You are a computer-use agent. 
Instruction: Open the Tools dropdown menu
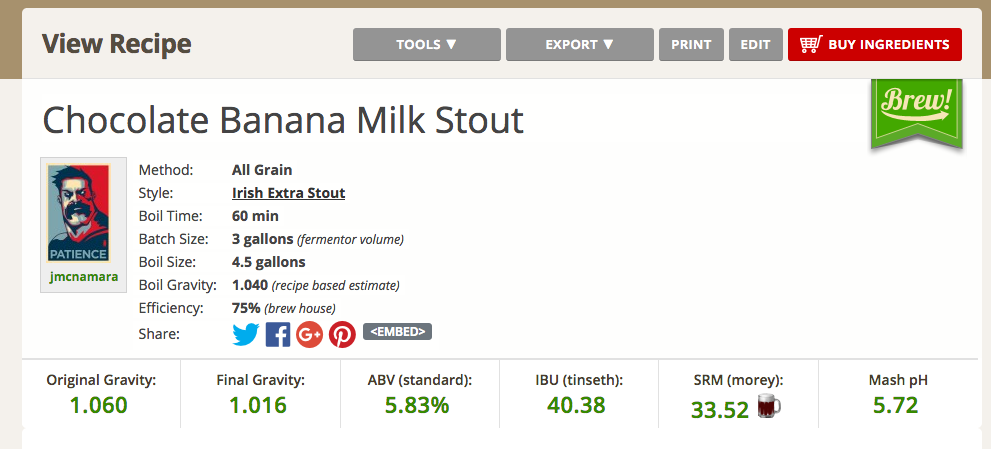pos(427,45)
